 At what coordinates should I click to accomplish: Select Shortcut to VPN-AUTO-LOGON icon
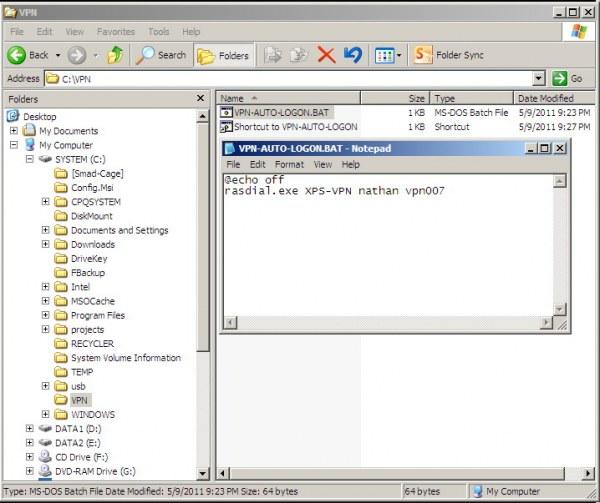pos(226,127)
